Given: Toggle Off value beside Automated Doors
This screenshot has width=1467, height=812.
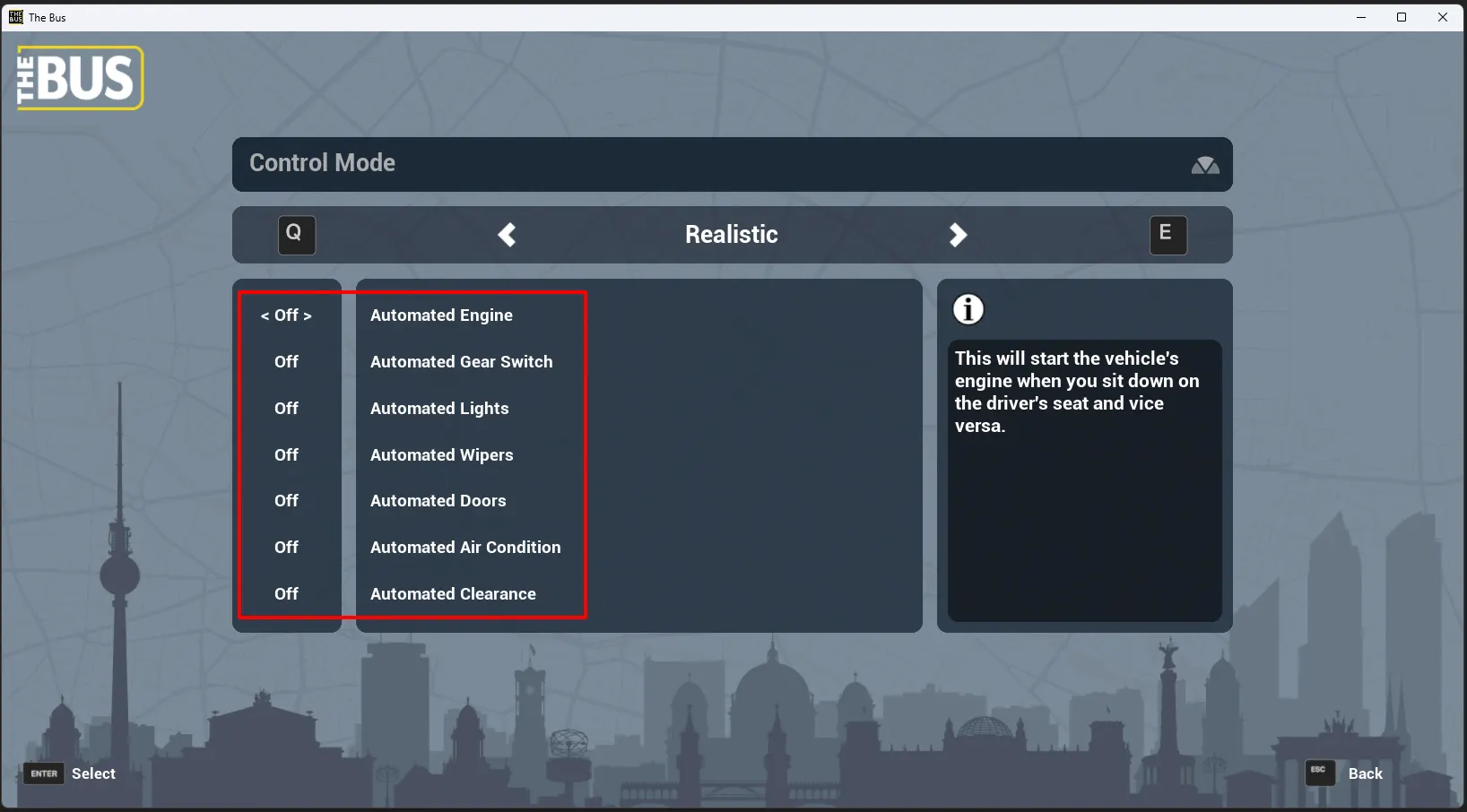Looking at the screenshot, I should (286, 501).
